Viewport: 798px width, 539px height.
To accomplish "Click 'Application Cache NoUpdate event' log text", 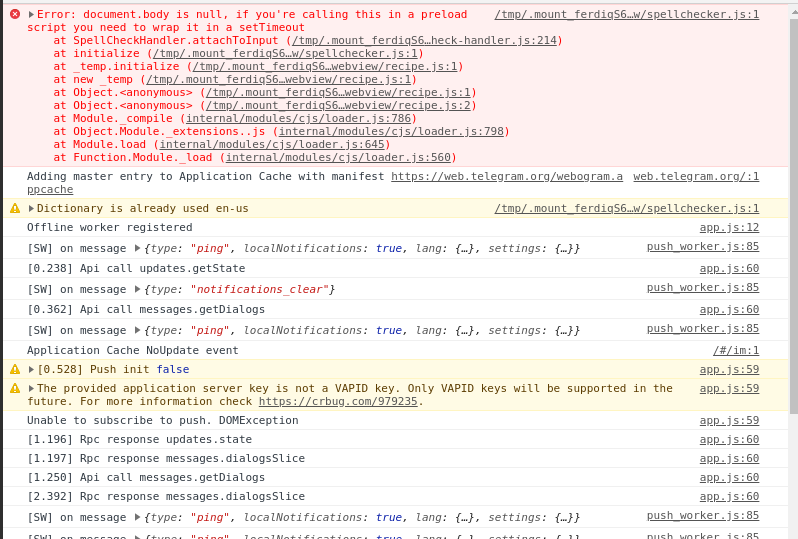I will pyautogui.click(x=132, y=350).
